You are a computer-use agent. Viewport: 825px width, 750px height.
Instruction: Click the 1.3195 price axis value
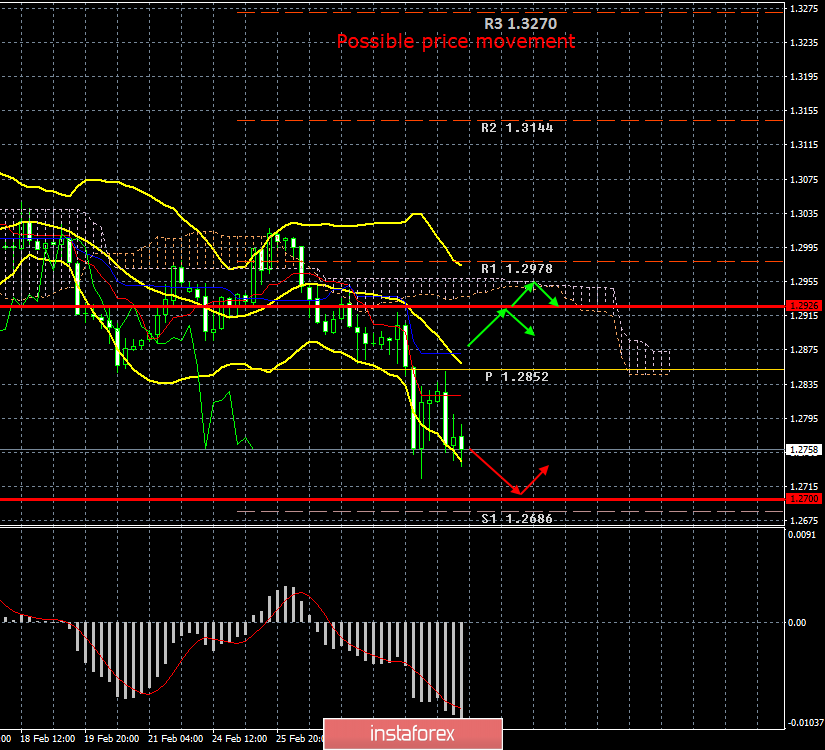(x=804, y=77)
